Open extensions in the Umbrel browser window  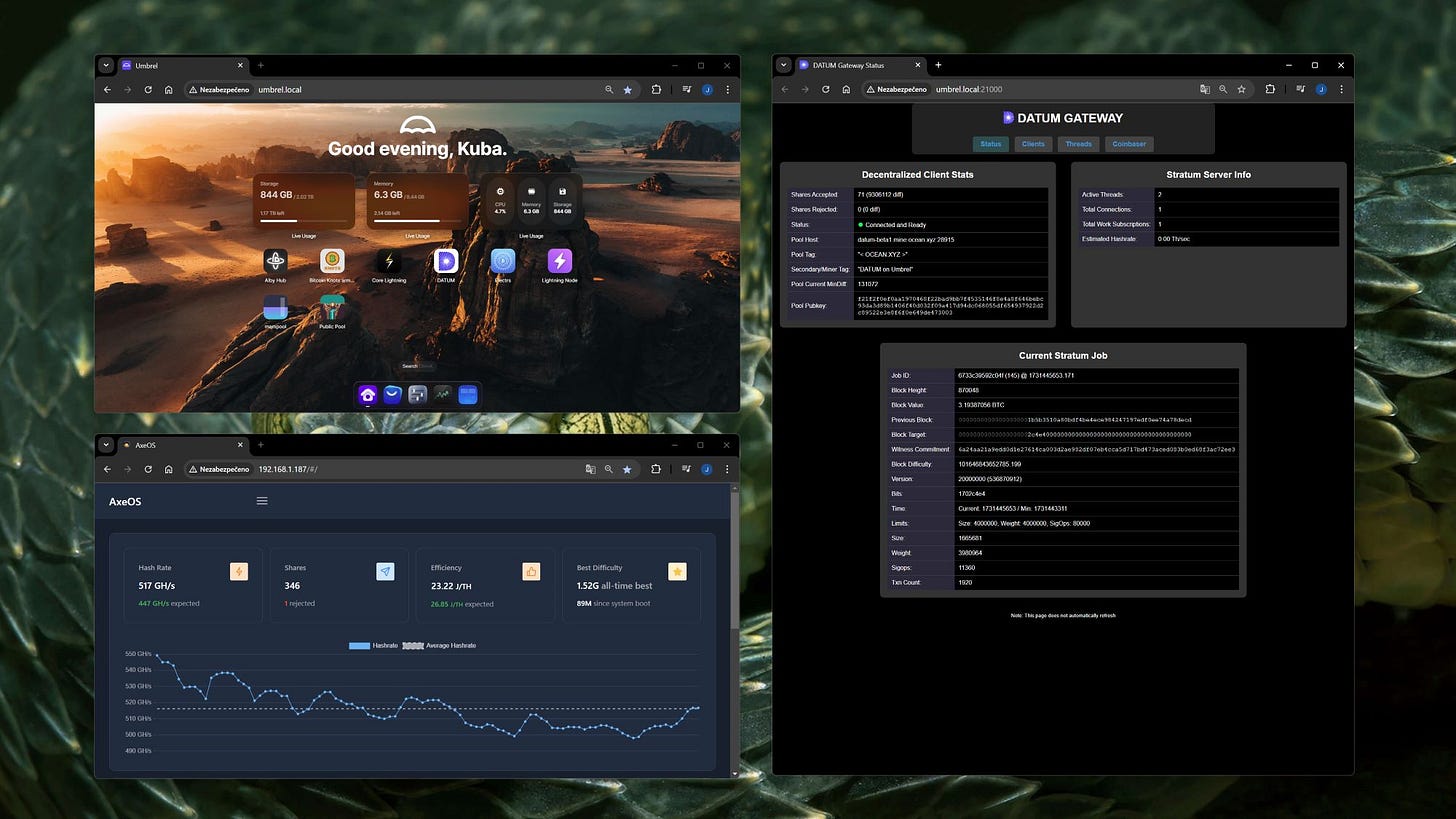[656, 89]
